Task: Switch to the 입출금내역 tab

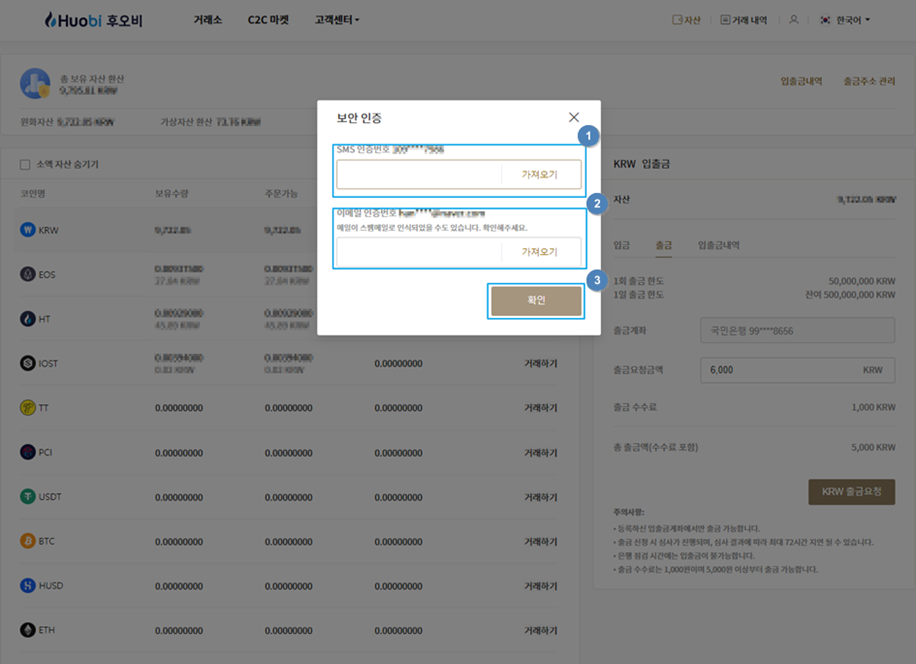Action: [x=719, y=245]
